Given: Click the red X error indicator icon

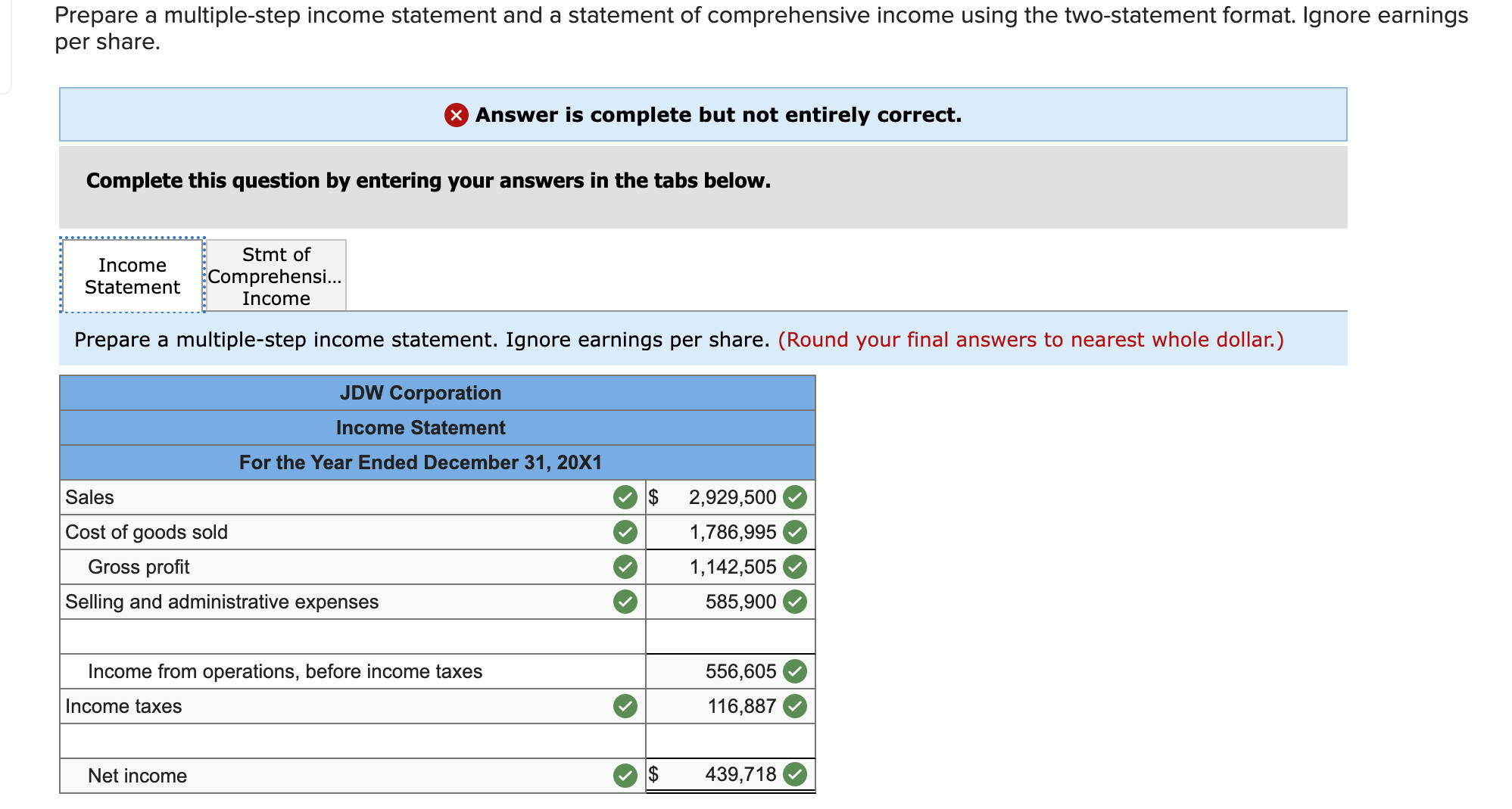Looking at the screenshot, I should (x=458, y=115).
